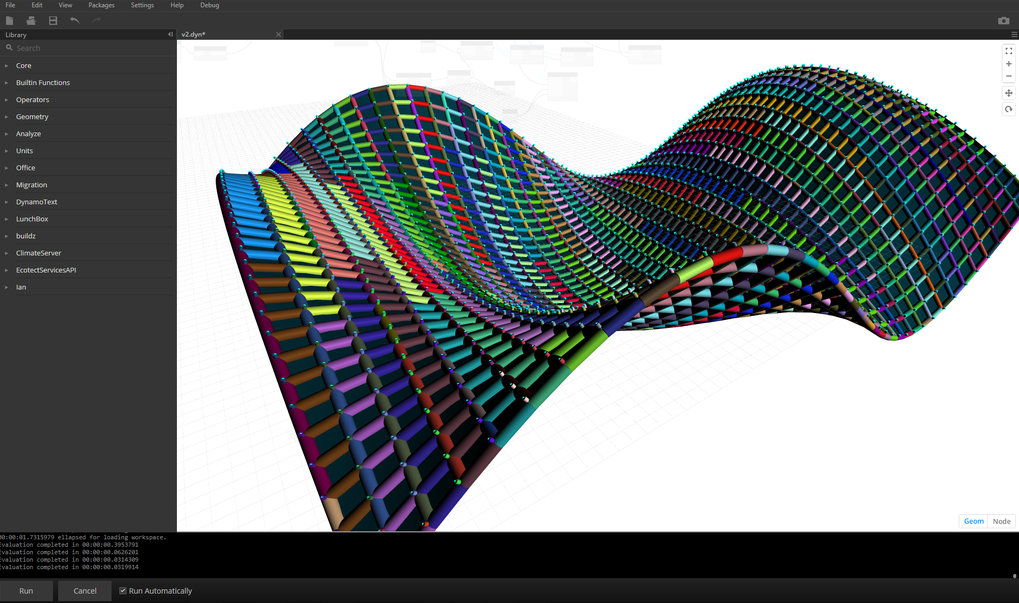Image resolution: width=1019 pixels, height=603 pixels.
Task: Activate the orbit rotate icon
Action: [x=1008, y=109]
